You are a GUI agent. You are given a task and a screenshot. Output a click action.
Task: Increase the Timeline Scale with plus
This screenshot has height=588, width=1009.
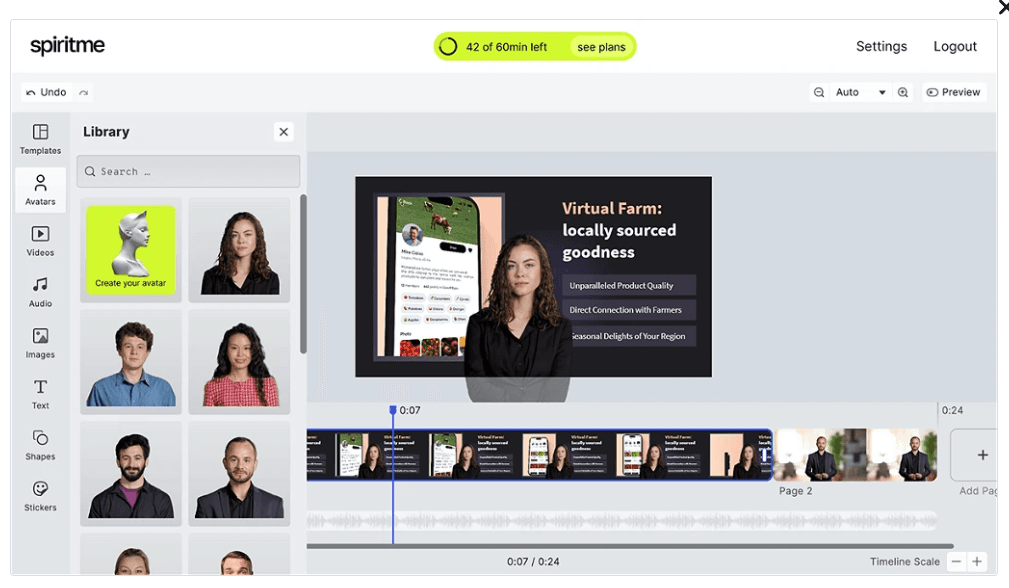coord(977,562)
